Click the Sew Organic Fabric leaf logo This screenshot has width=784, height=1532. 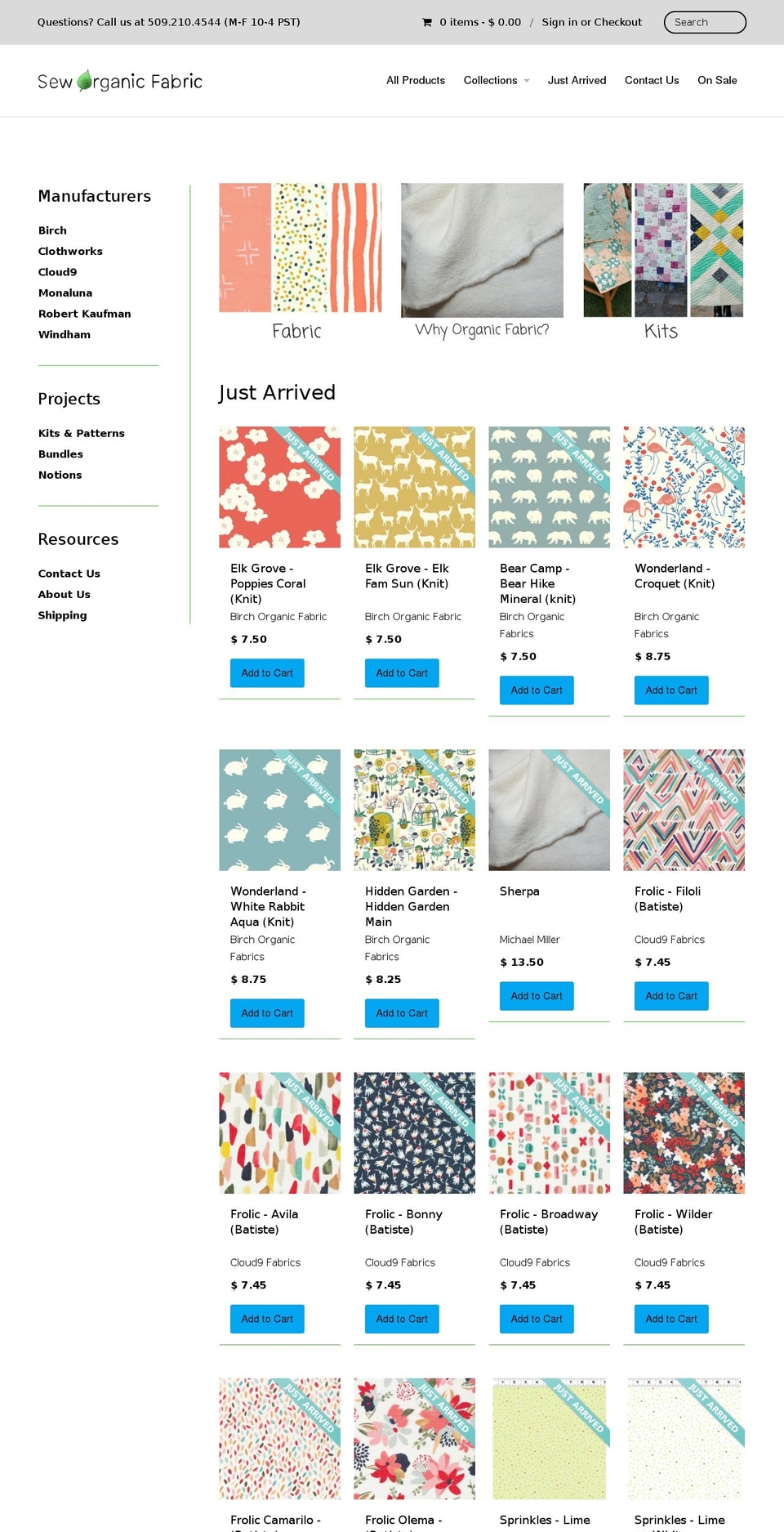coord(86,79)
